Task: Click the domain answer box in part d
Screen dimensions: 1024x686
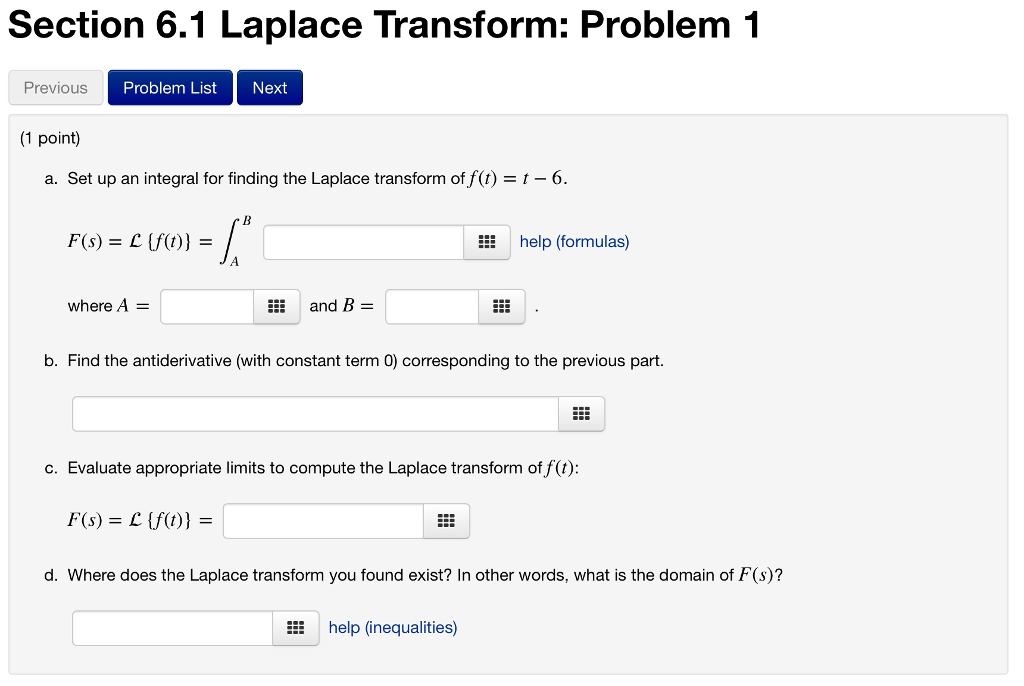Action: coord(171,627)
